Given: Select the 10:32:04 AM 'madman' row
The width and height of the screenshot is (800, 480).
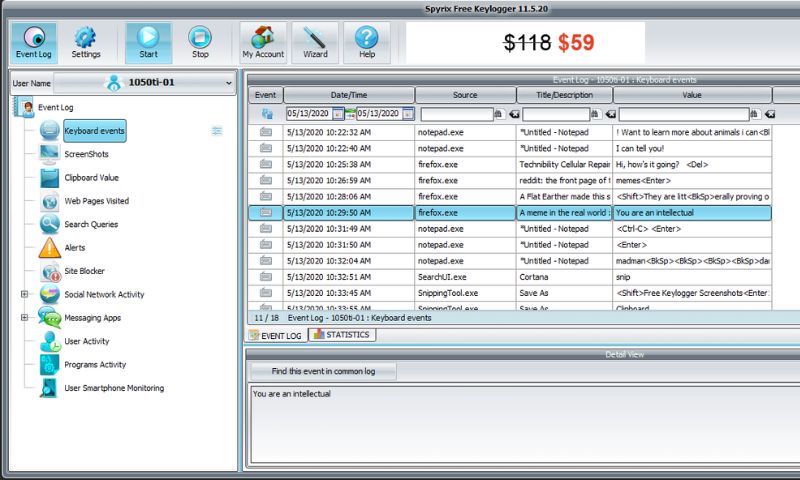Looking at the screenshot, I should click(510, 261).
